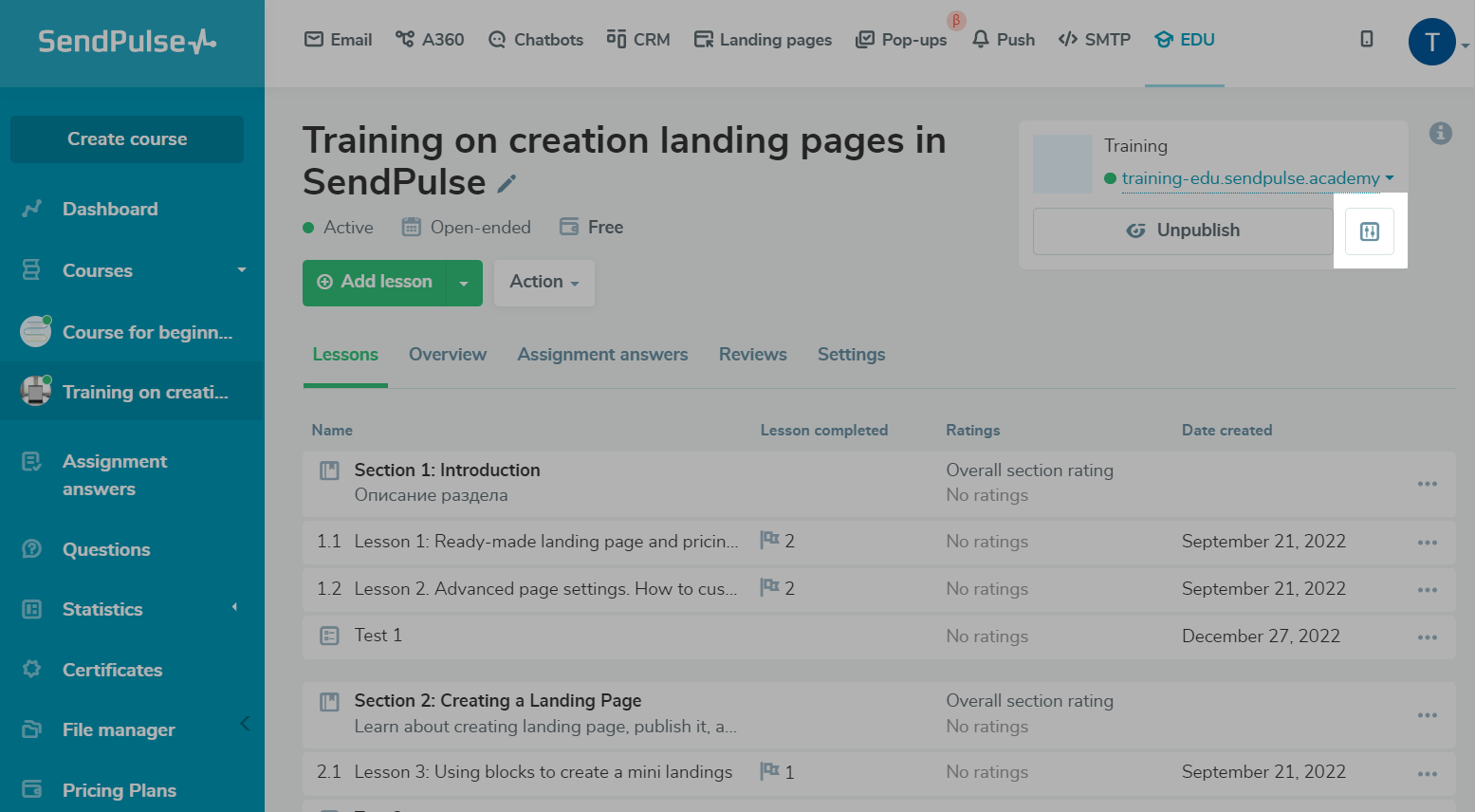Image resolution: width=1475 pixels, height=812 pixels.
Task: Open the Test 1 lesson link
Action: (x=378, y=636)
